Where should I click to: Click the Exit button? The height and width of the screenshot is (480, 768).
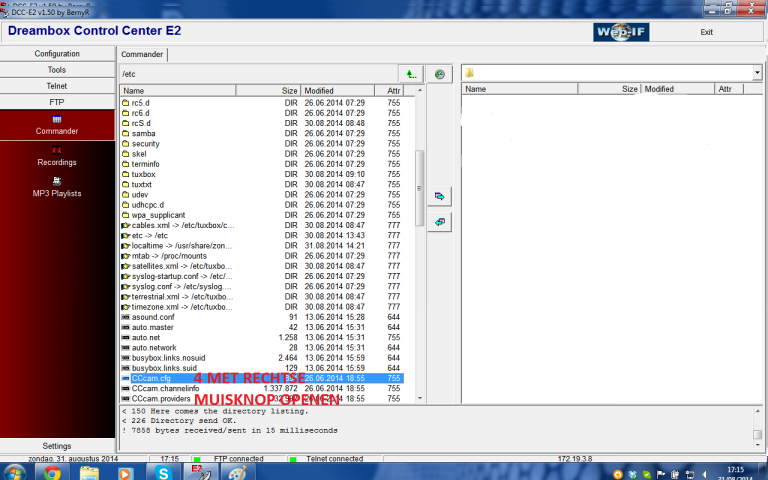point(707,32)
